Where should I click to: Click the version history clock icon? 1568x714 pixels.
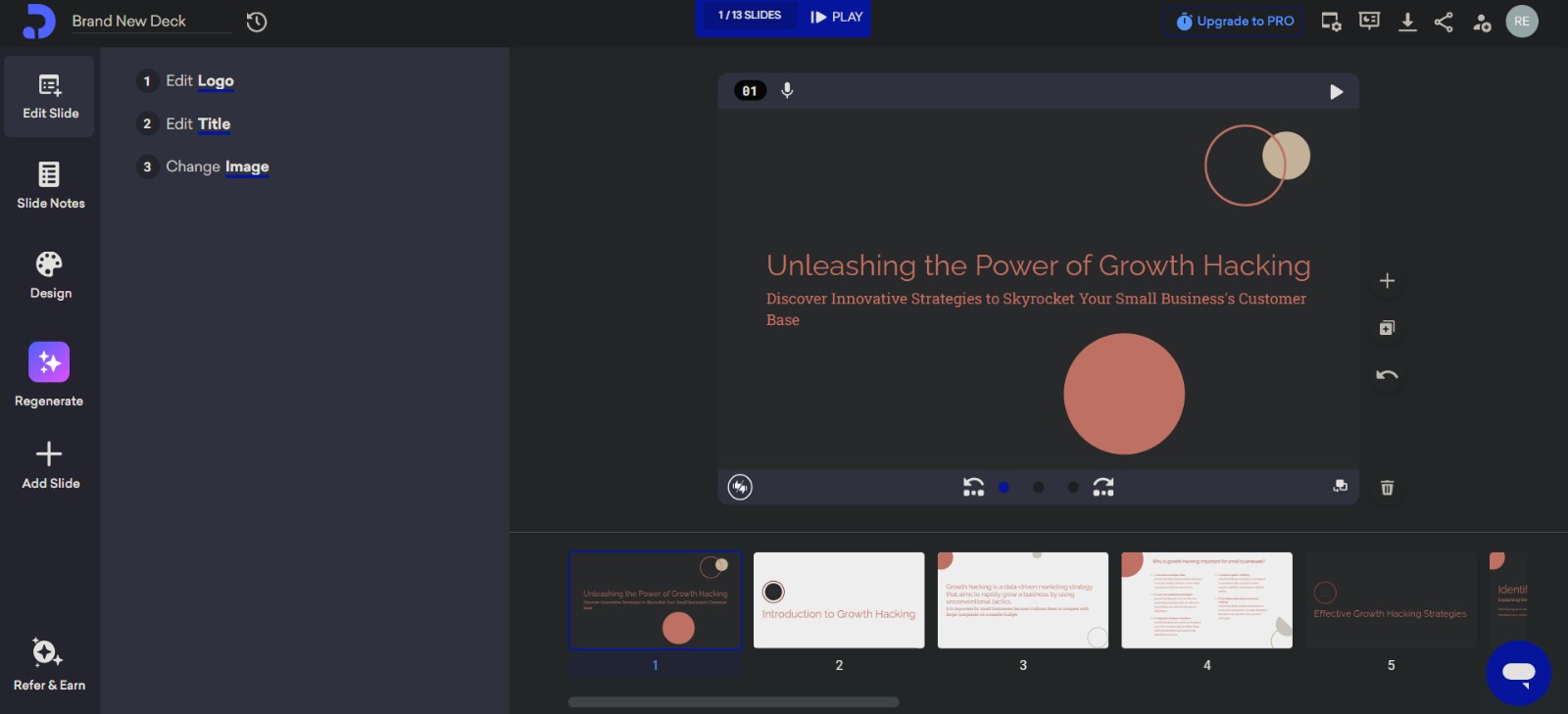tap(257, 22)
